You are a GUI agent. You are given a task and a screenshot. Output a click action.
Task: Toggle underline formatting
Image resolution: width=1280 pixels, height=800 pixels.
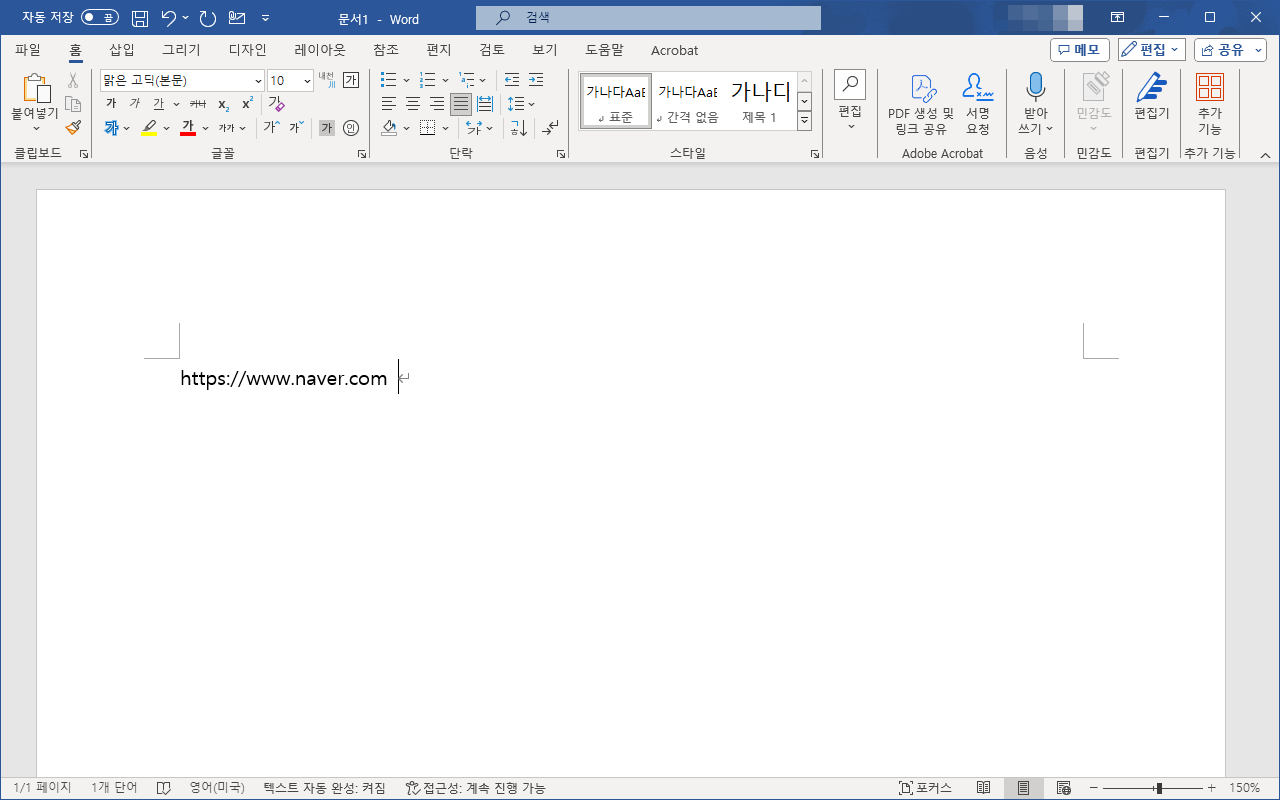159,104
